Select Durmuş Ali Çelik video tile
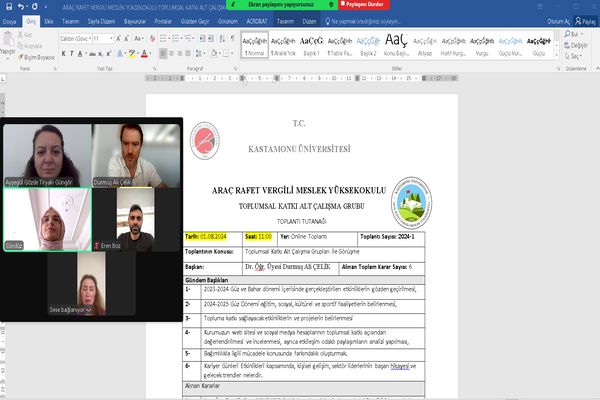The height and width of the screenshot is (400, 600). point(136,155)
